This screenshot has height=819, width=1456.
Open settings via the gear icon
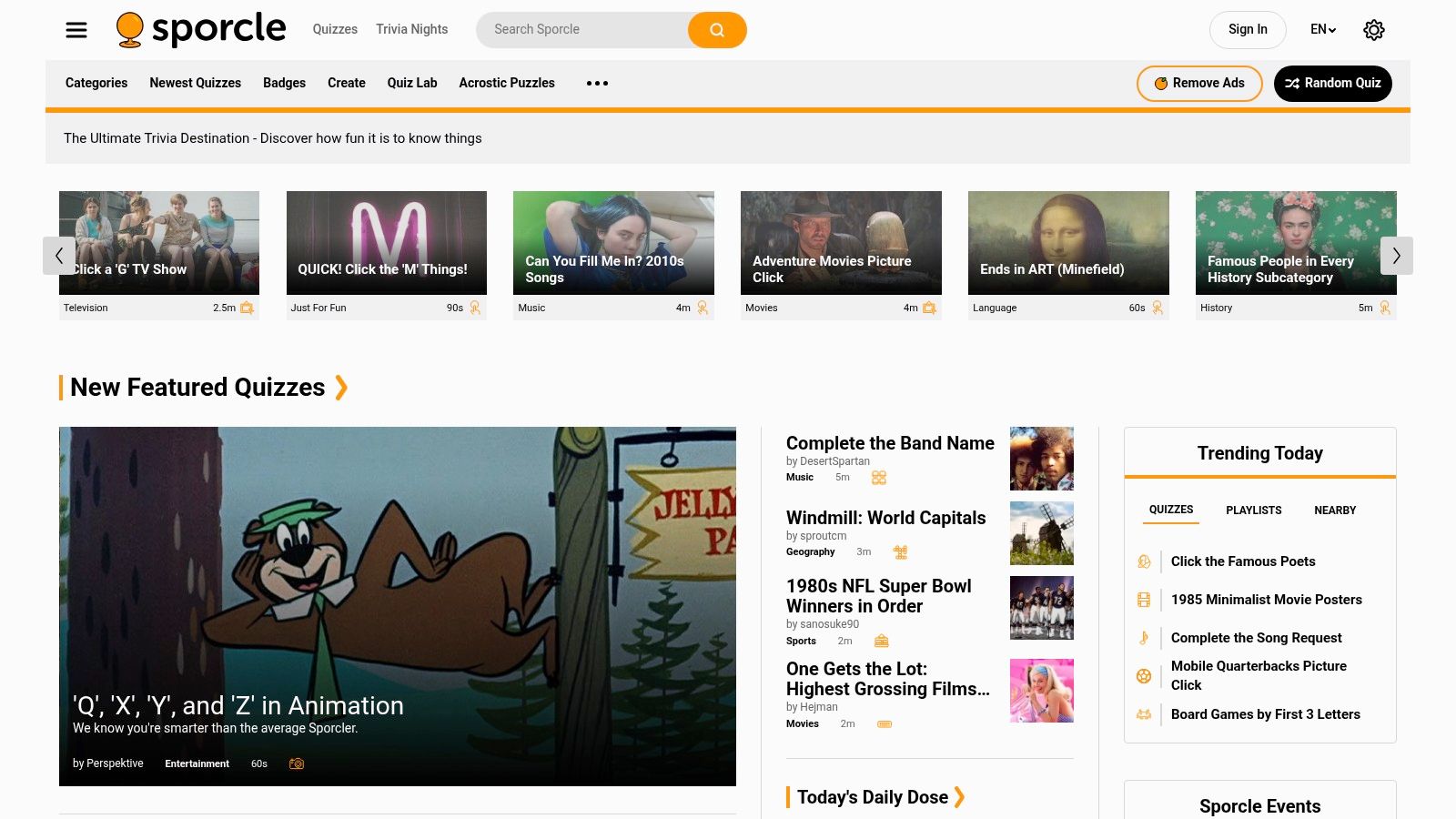1373,30
